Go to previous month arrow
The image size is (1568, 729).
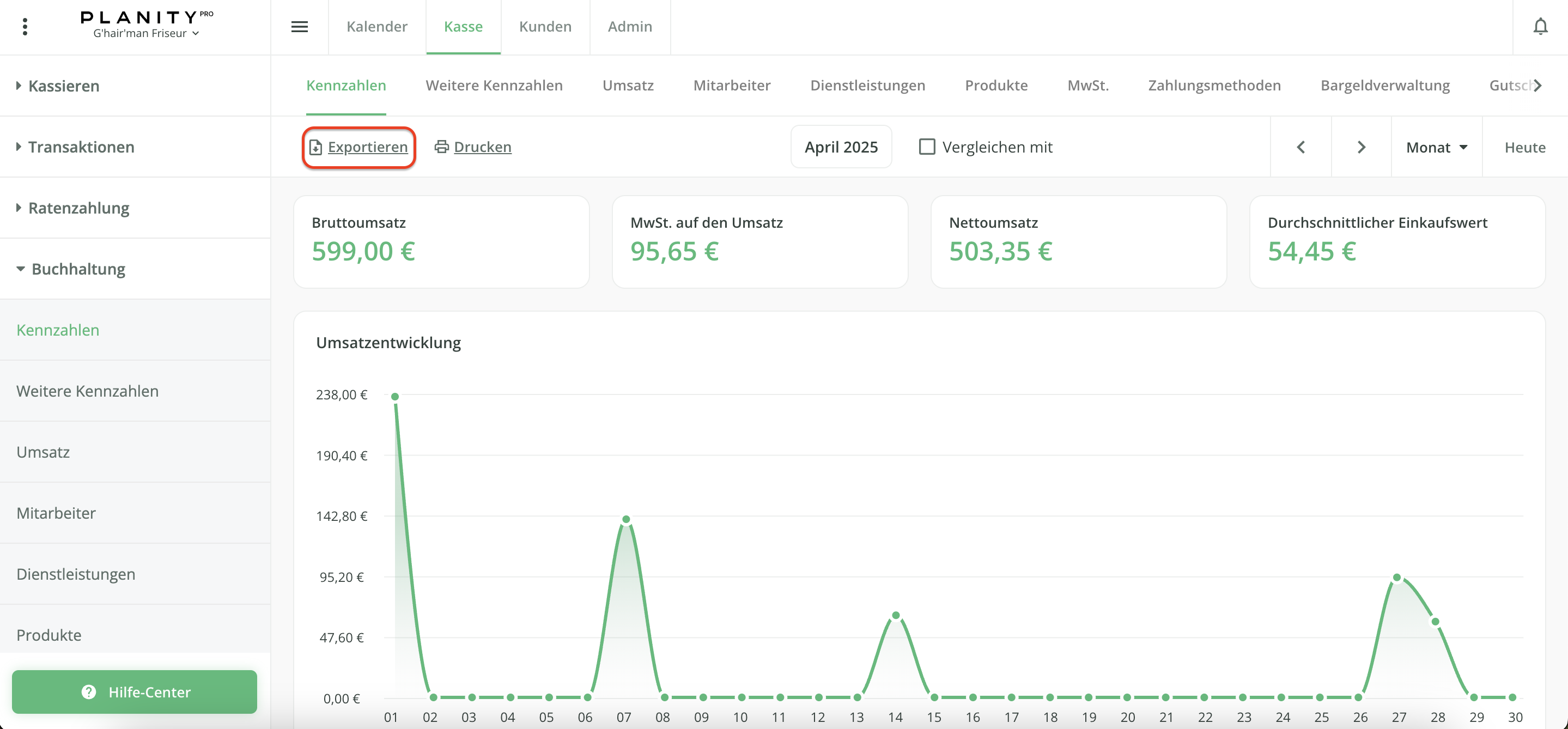(x=1301, y=147)
